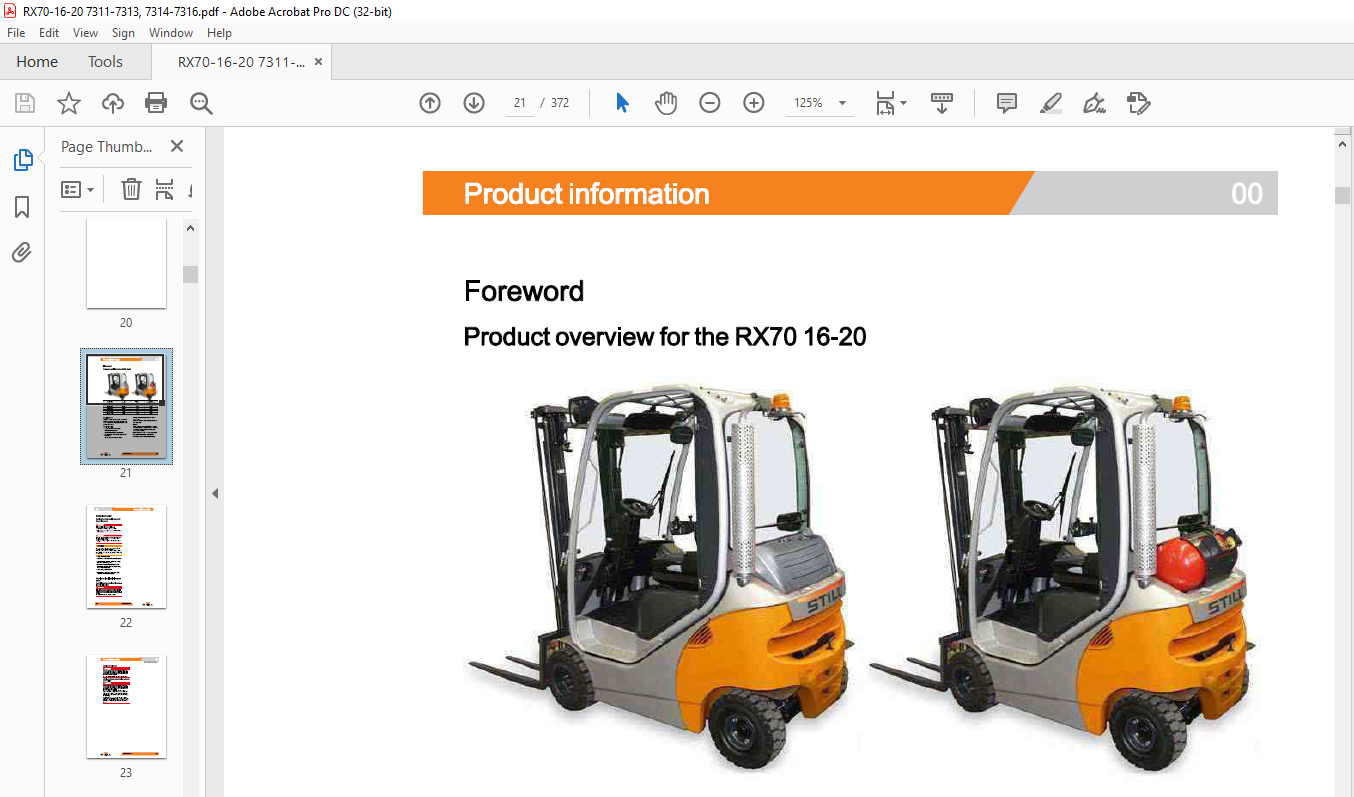Open the Attachments paperclip panel
Screen dimensions: 1354x797
coord(22,252)
